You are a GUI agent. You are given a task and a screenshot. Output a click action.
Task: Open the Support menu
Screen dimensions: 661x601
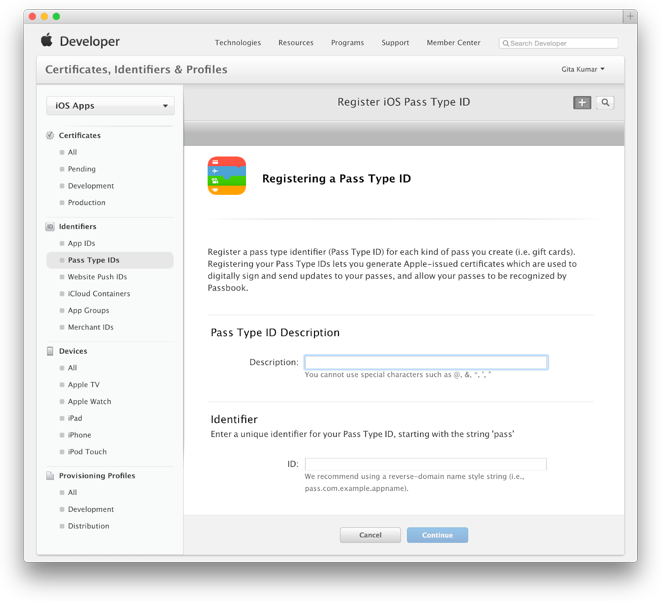(395, 43)
